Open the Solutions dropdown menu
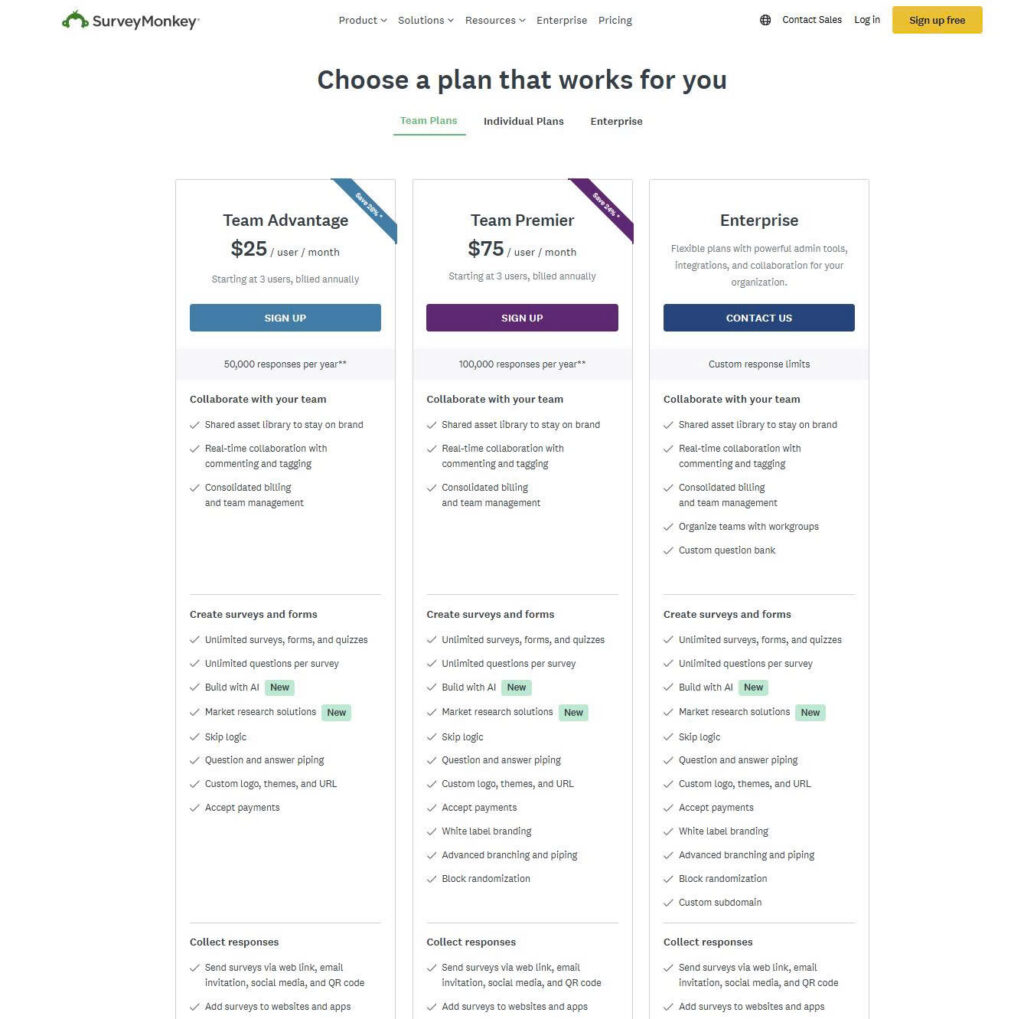 tap(424, 19)
